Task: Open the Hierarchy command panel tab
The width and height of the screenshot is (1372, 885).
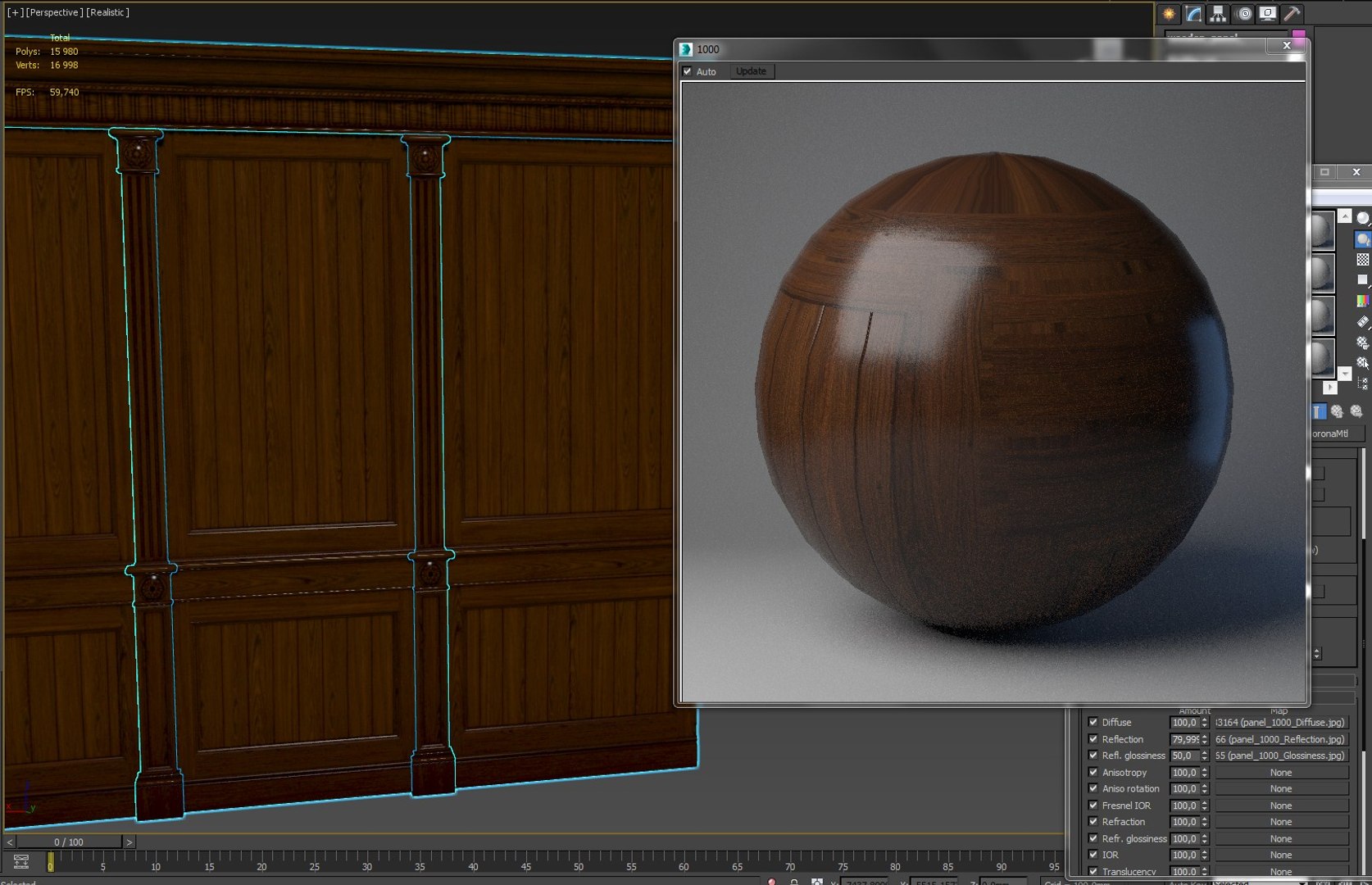Action: [x=1218, y=13]
